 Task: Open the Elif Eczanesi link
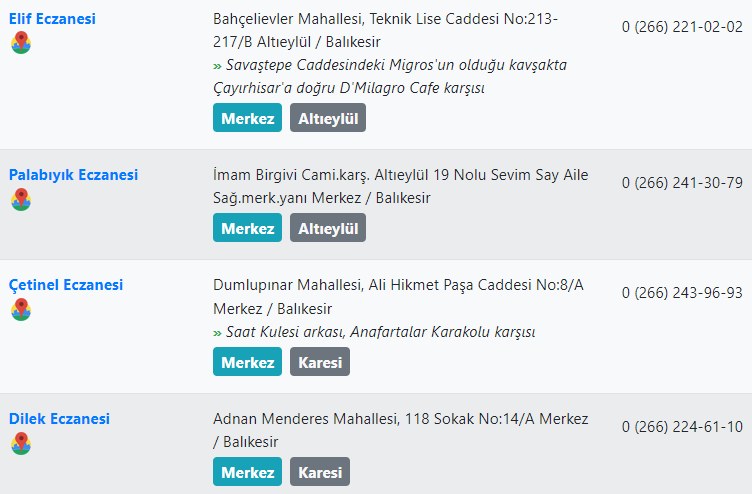click(x=52, y=19)
